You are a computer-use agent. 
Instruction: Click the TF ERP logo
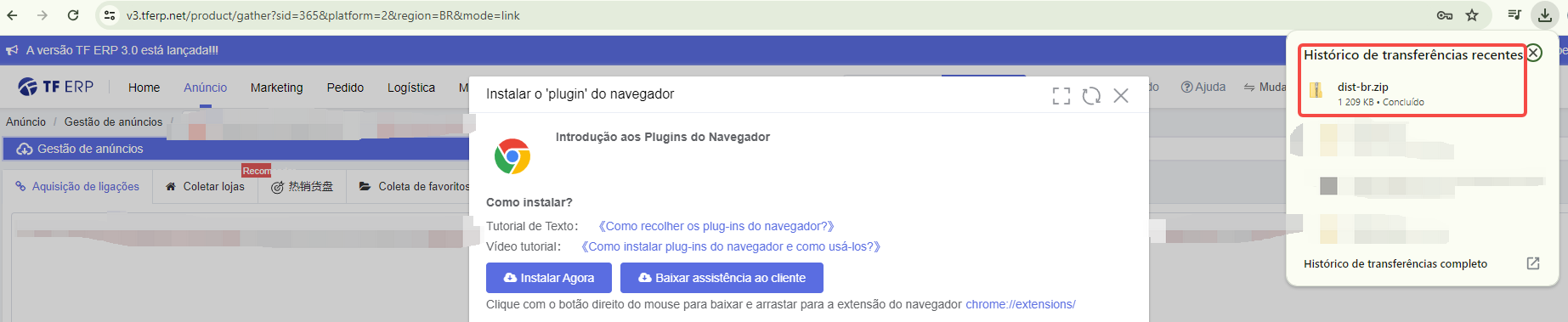56,87
